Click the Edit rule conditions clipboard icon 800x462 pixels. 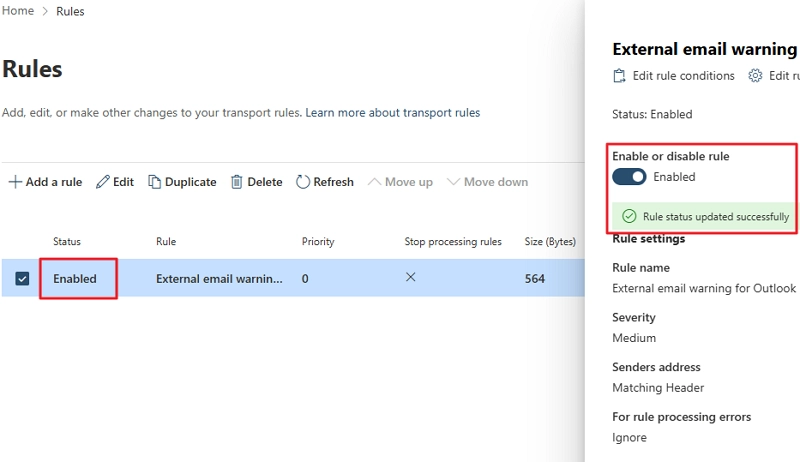pos(620,76)
